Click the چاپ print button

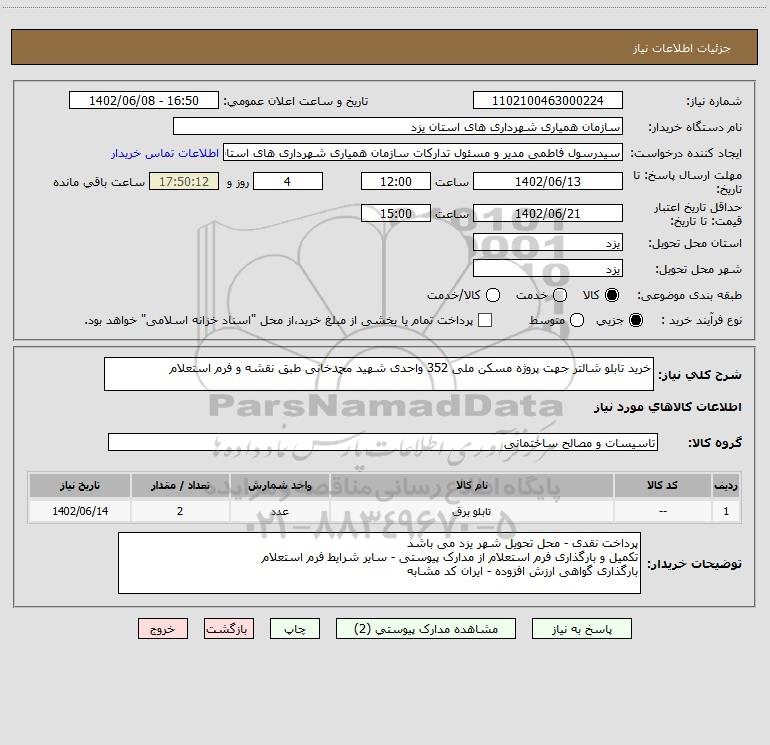[x=295, y=629]
